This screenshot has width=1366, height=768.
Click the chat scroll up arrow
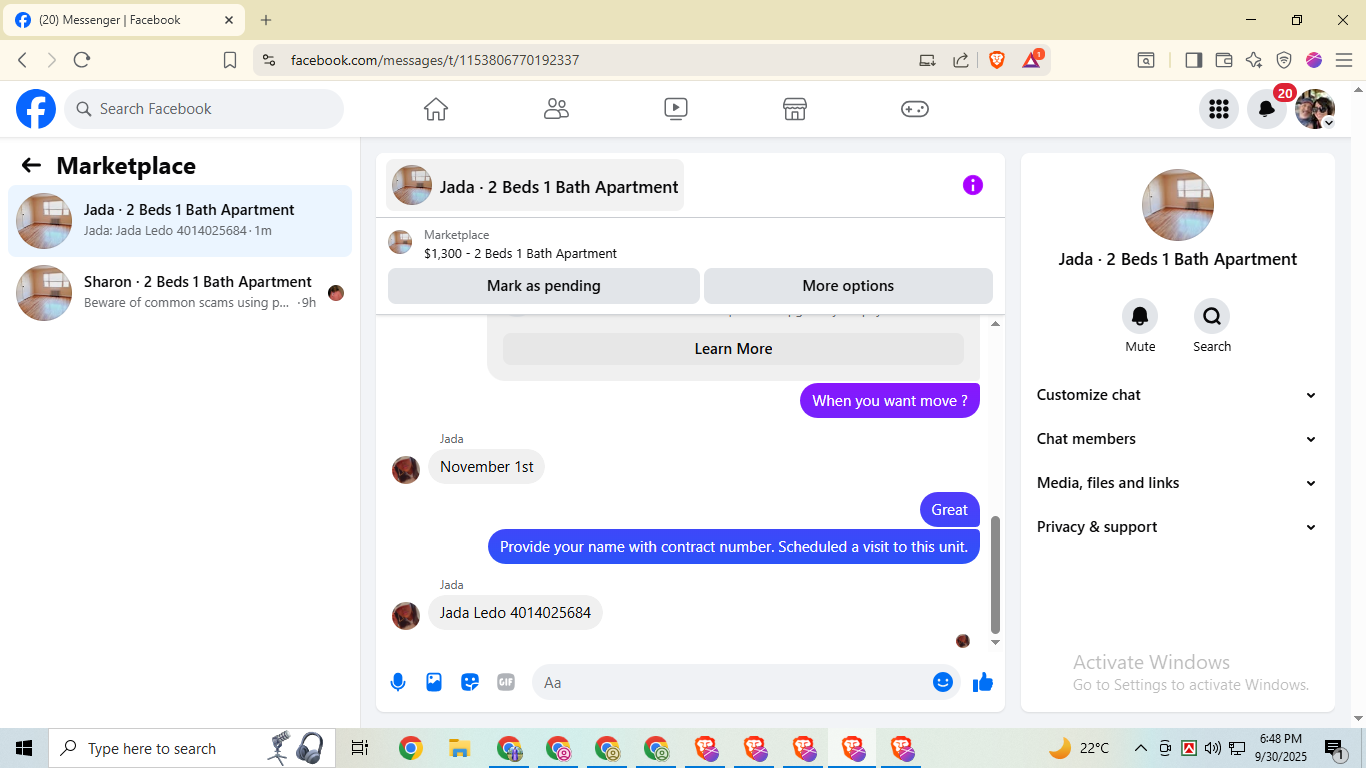click(995, 324)
